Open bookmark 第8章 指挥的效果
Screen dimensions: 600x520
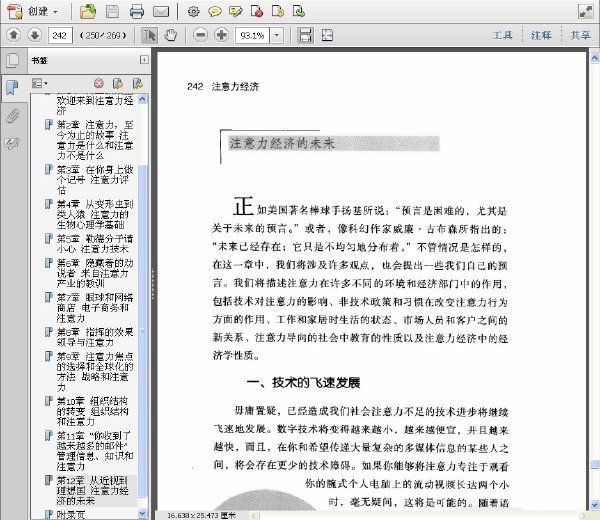click(x=95, y=337)
